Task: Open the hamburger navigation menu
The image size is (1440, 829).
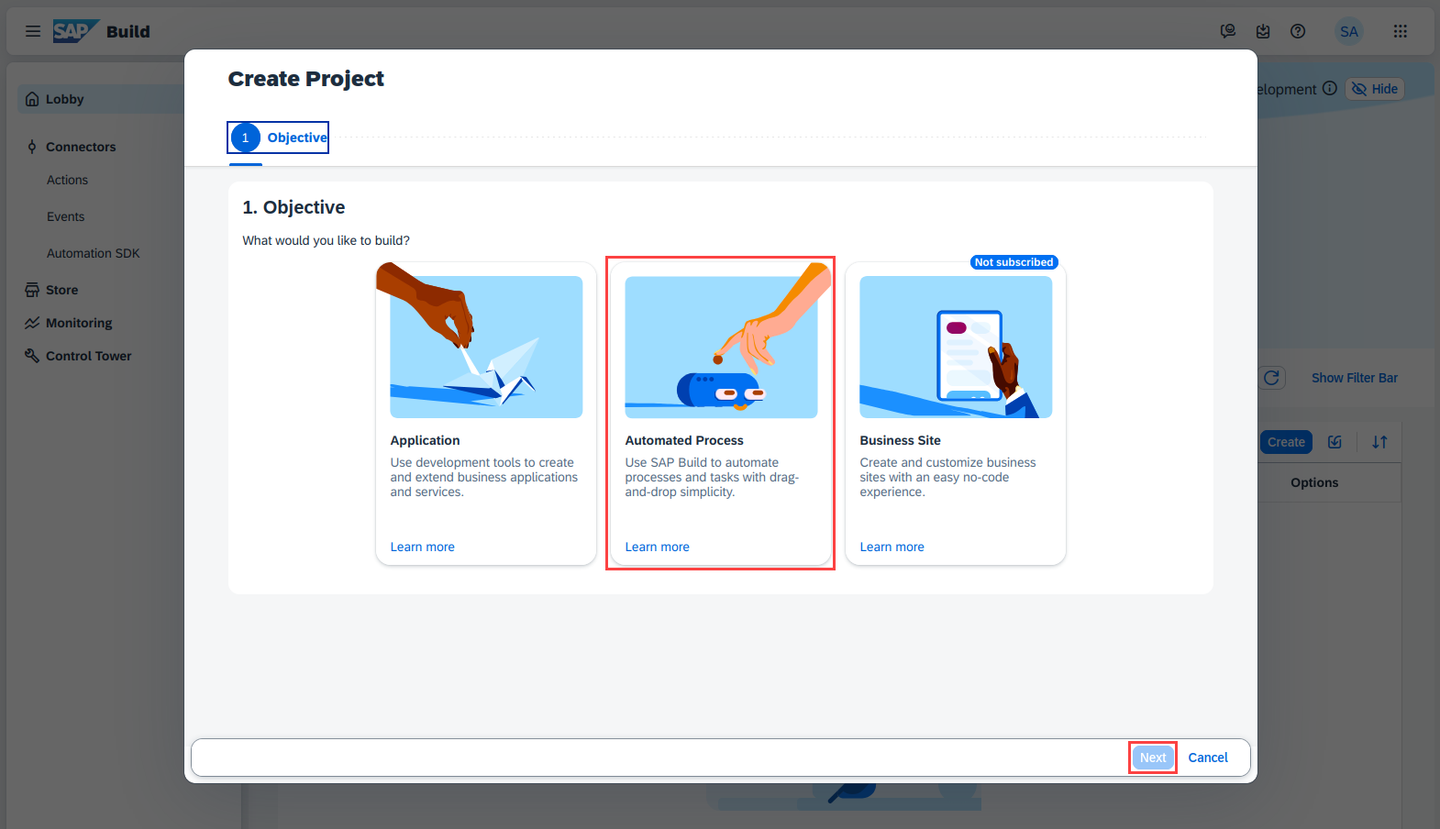Action: (33, 31)
